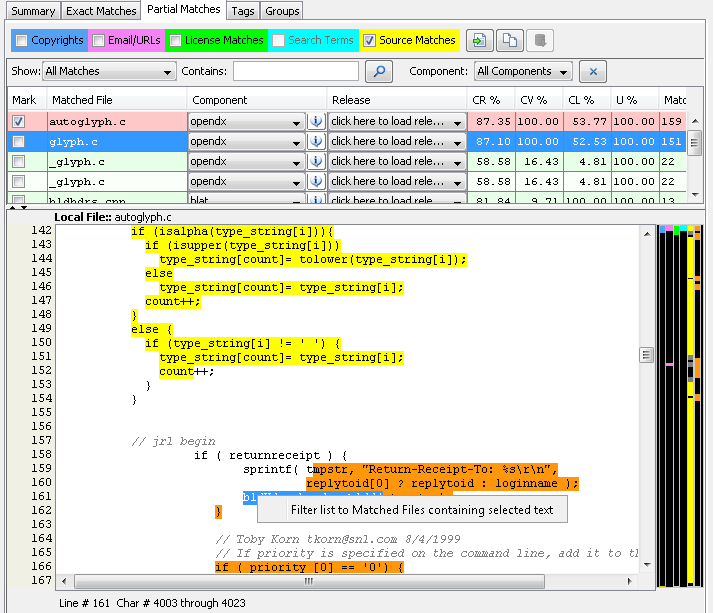Screen dimensions: 714x613
Task: Click the export matches icon in toolbar
Action: 480,41
